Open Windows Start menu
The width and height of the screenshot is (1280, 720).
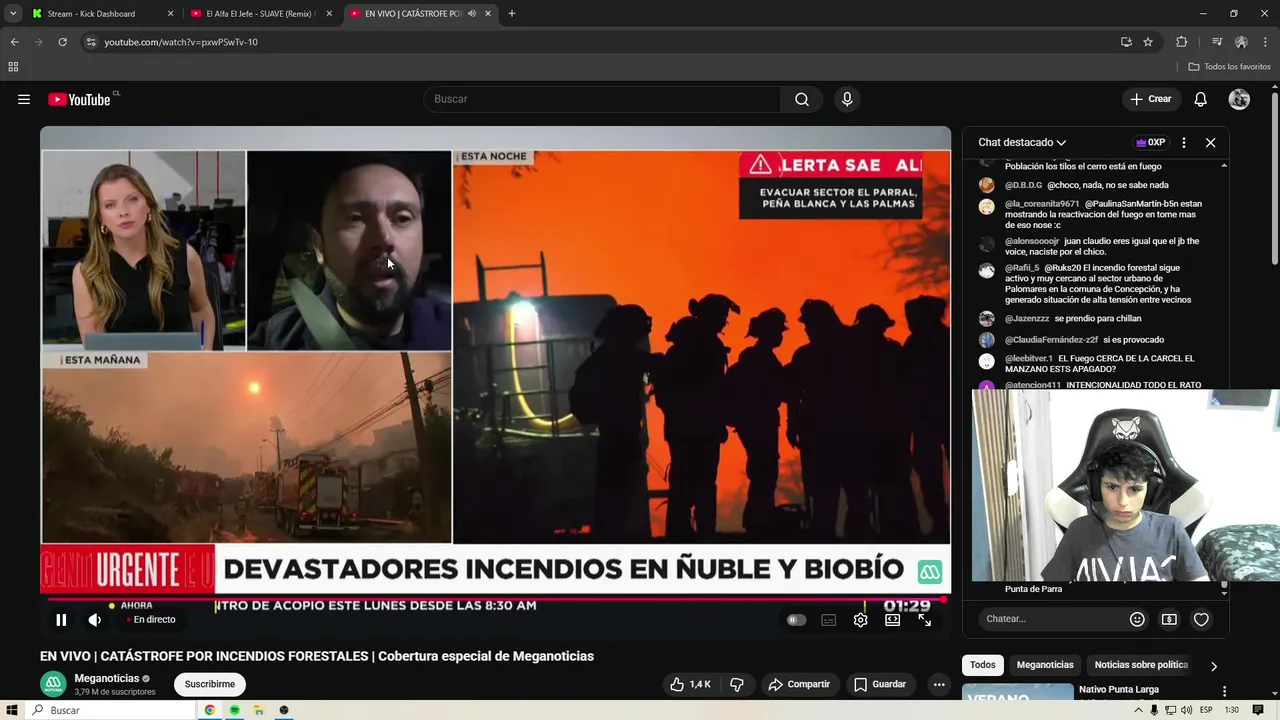click(x=13, y=710)
